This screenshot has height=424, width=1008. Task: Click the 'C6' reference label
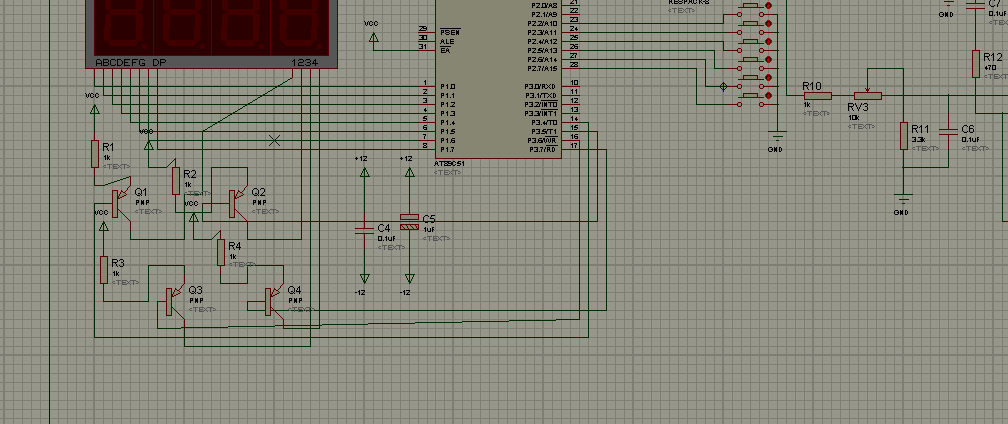coord(968,128)
